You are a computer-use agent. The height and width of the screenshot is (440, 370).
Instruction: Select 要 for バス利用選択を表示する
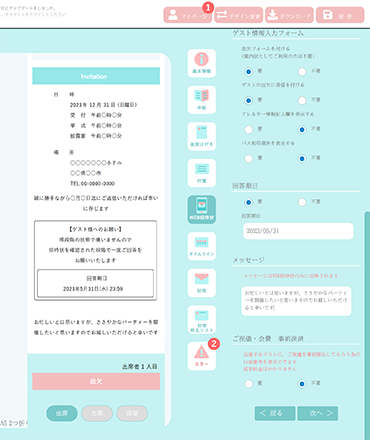[248, 158]
